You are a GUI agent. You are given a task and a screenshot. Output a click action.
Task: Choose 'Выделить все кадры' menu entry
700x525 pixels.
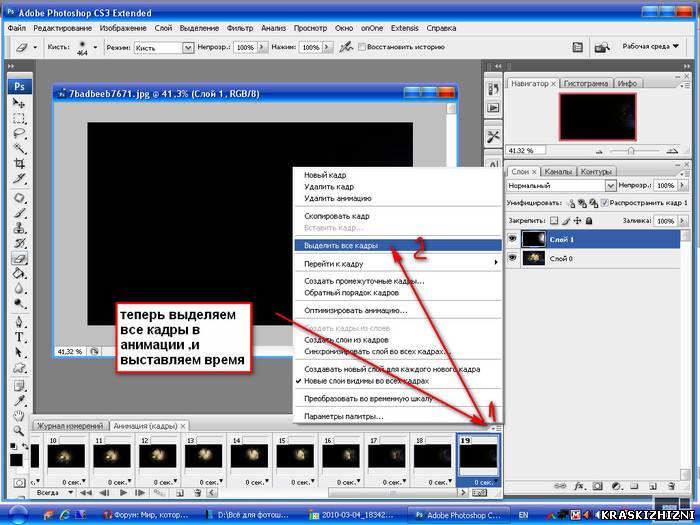(x=398, y=246)
